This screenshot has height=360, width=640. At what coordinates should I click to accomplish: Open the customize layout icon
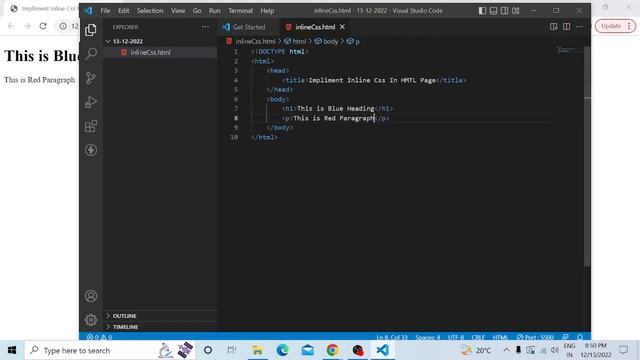click(516, 11)
